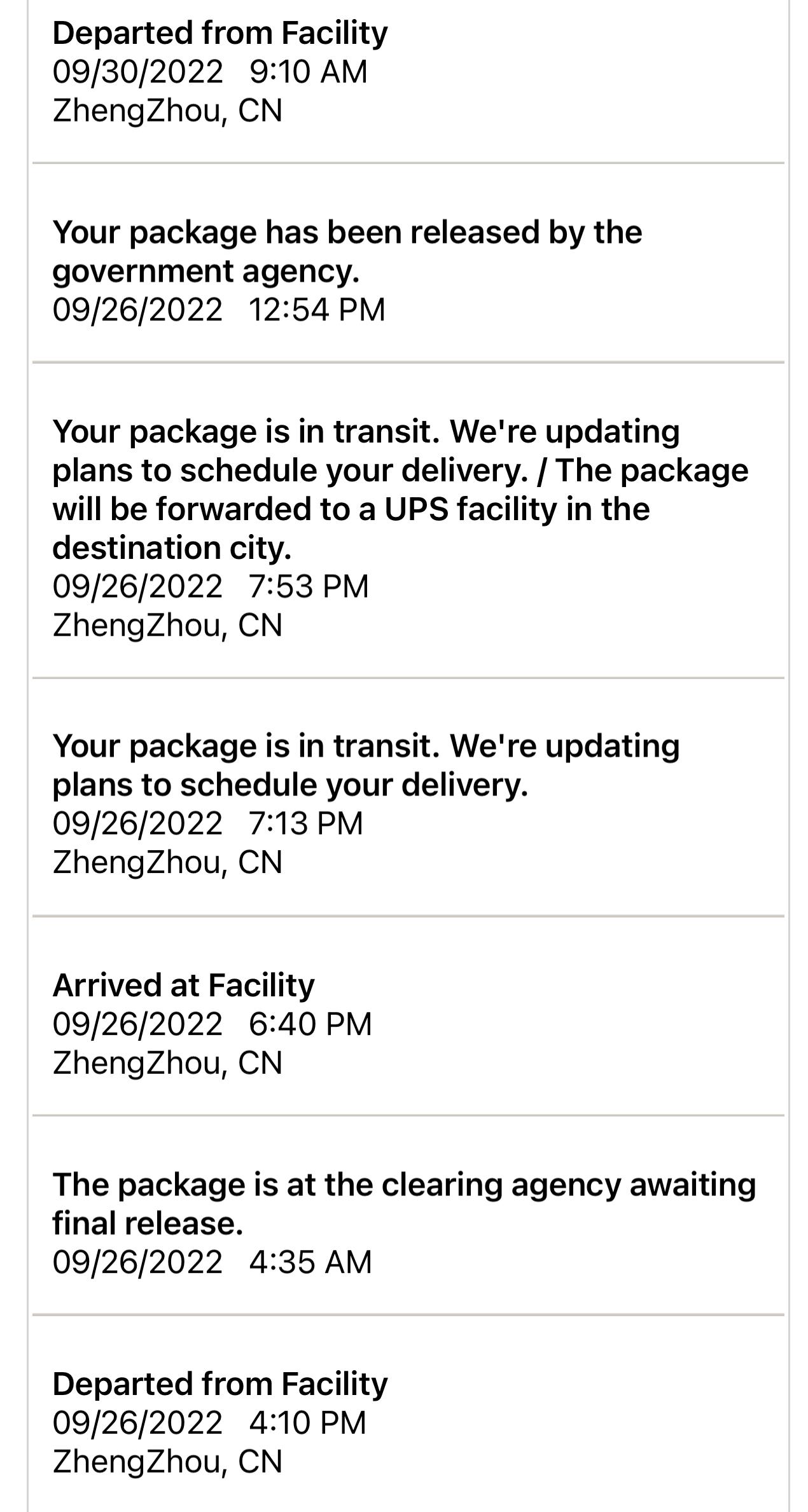Select the 09/26/2022 7:13 PM timestamp

pyautogui.click(x=207, y=823)
